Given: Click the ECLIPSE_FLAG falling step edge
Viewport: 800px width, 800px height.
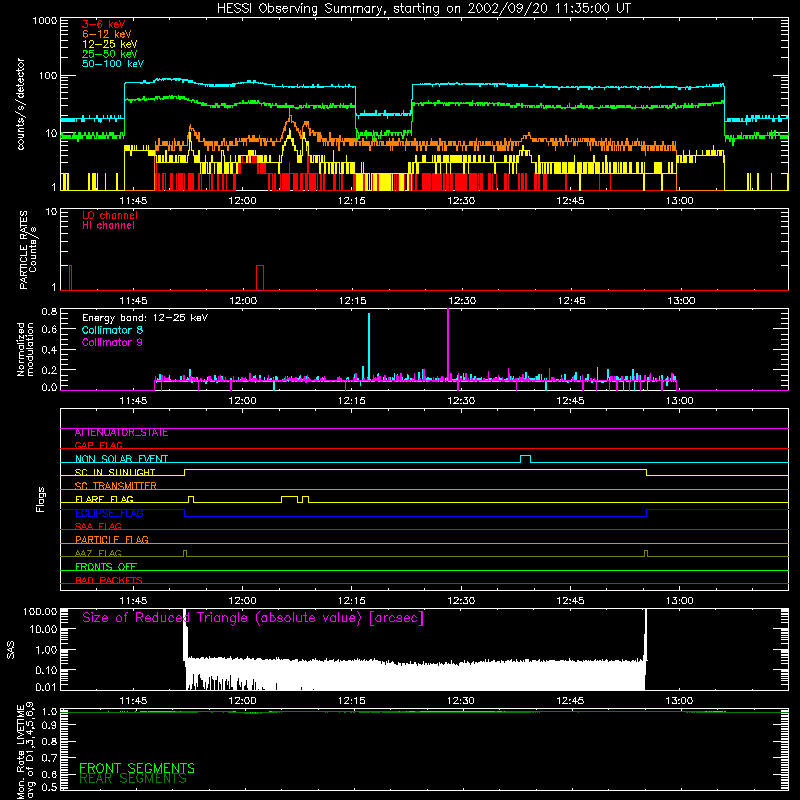Looking at the screenshot, I should click(x=184, y=513).
